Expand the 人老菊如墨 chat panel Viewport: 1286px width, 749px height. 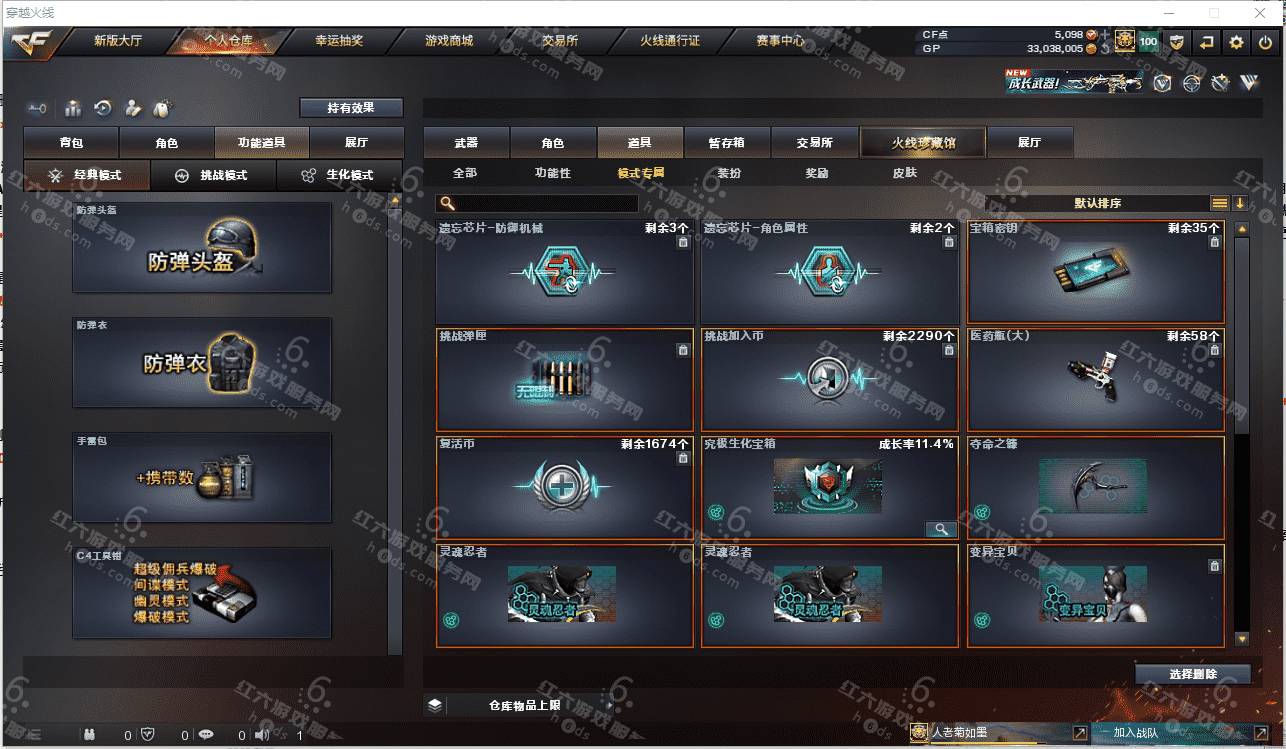(x=1079, y=733)
